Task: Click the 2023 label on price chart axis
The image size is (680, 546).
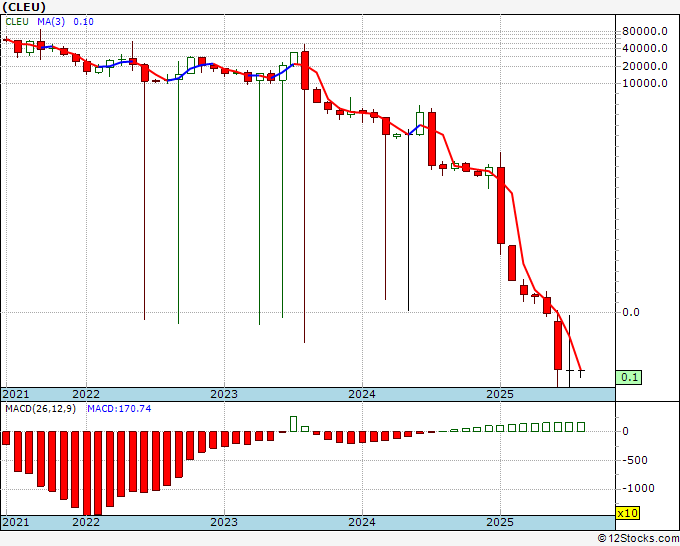Action: [224, 394]
